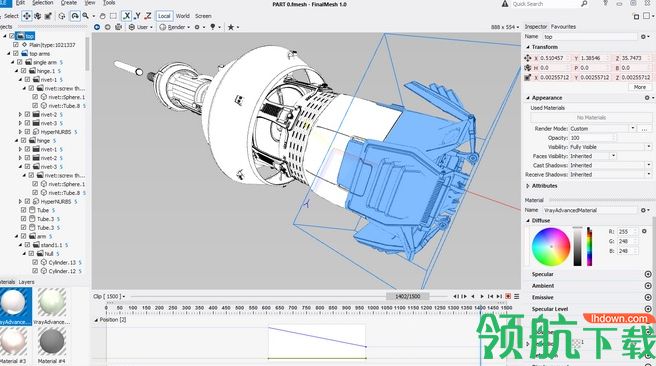Toggle checkbox for hinge.1 node
This screenshot has height=366, width=656.
24,71
